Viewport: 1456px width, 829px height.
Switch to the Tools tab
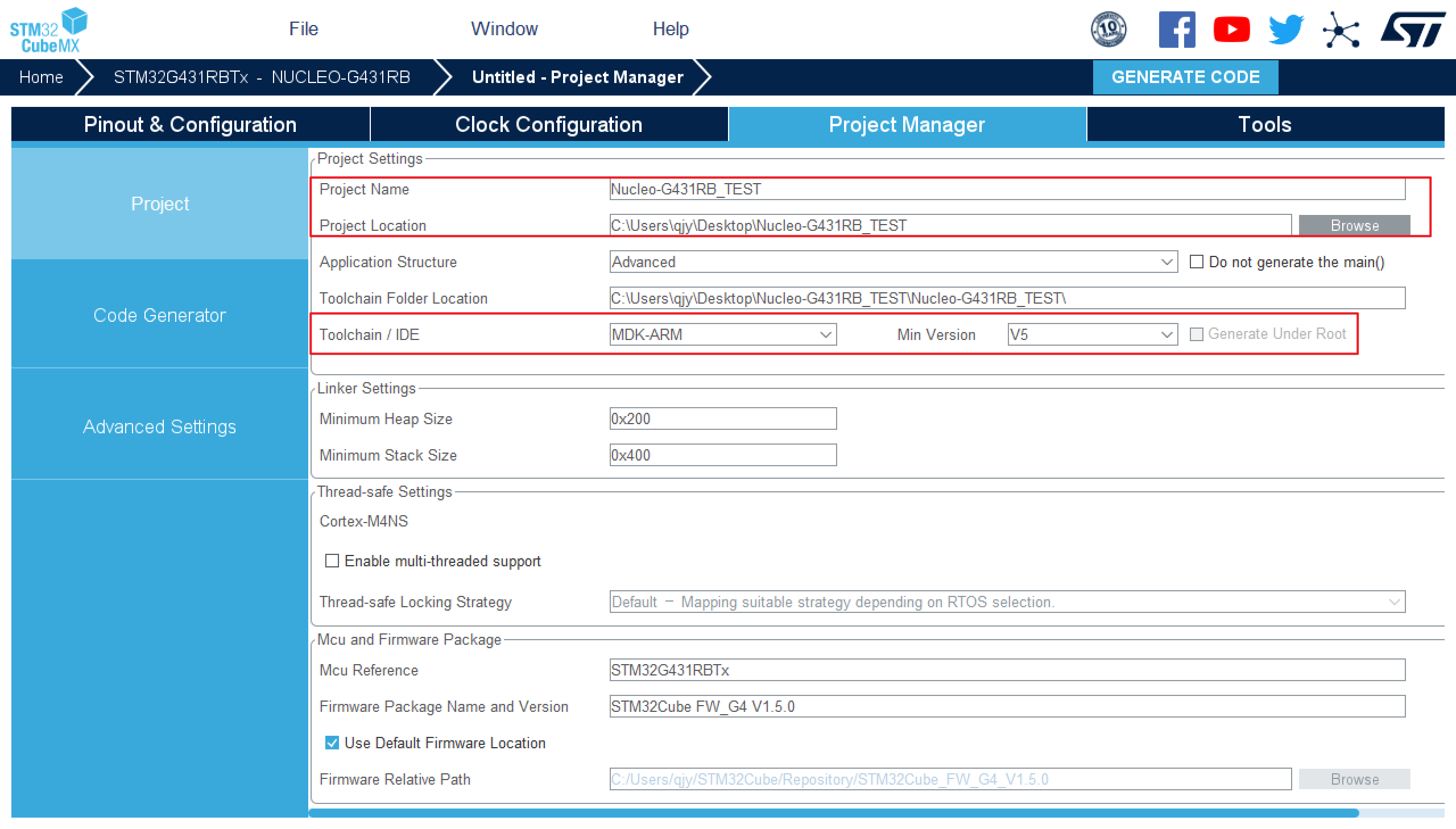1265,124
